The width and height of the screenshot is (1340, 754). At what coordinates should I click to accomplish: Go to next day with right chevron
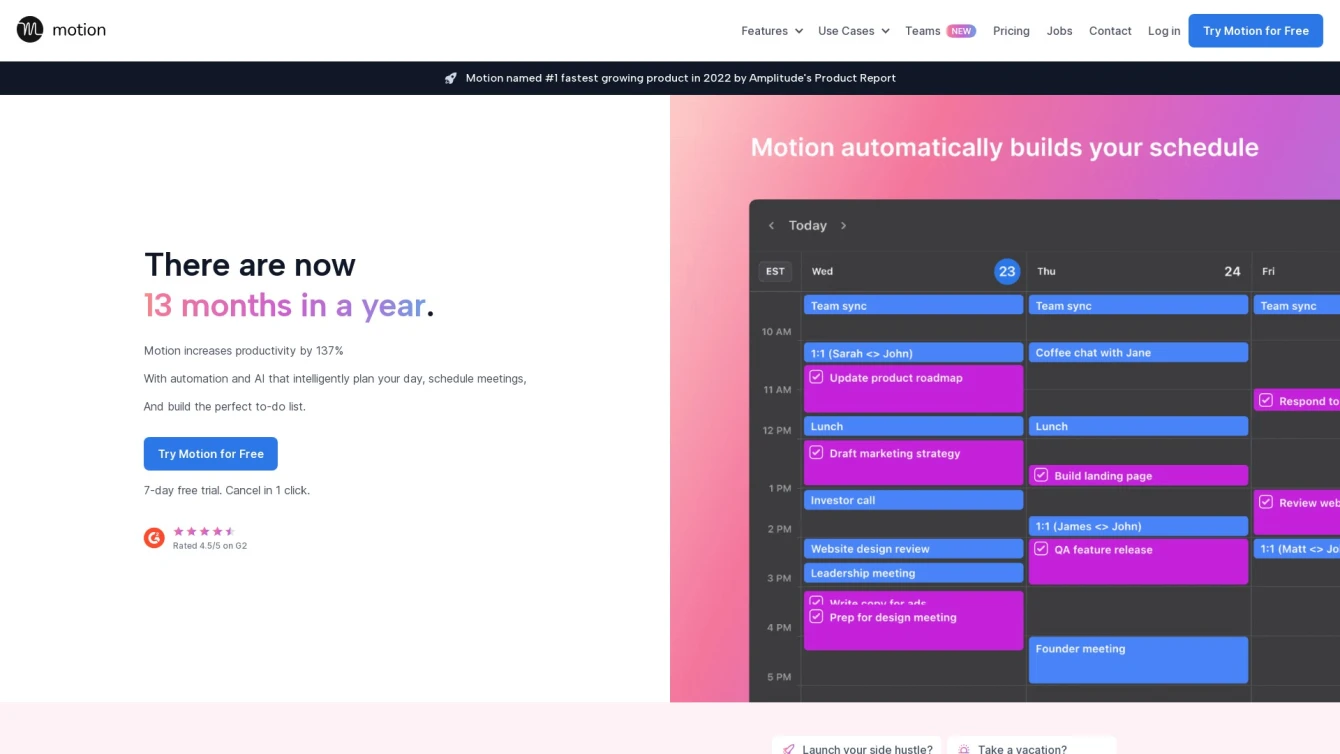[843, 226]
